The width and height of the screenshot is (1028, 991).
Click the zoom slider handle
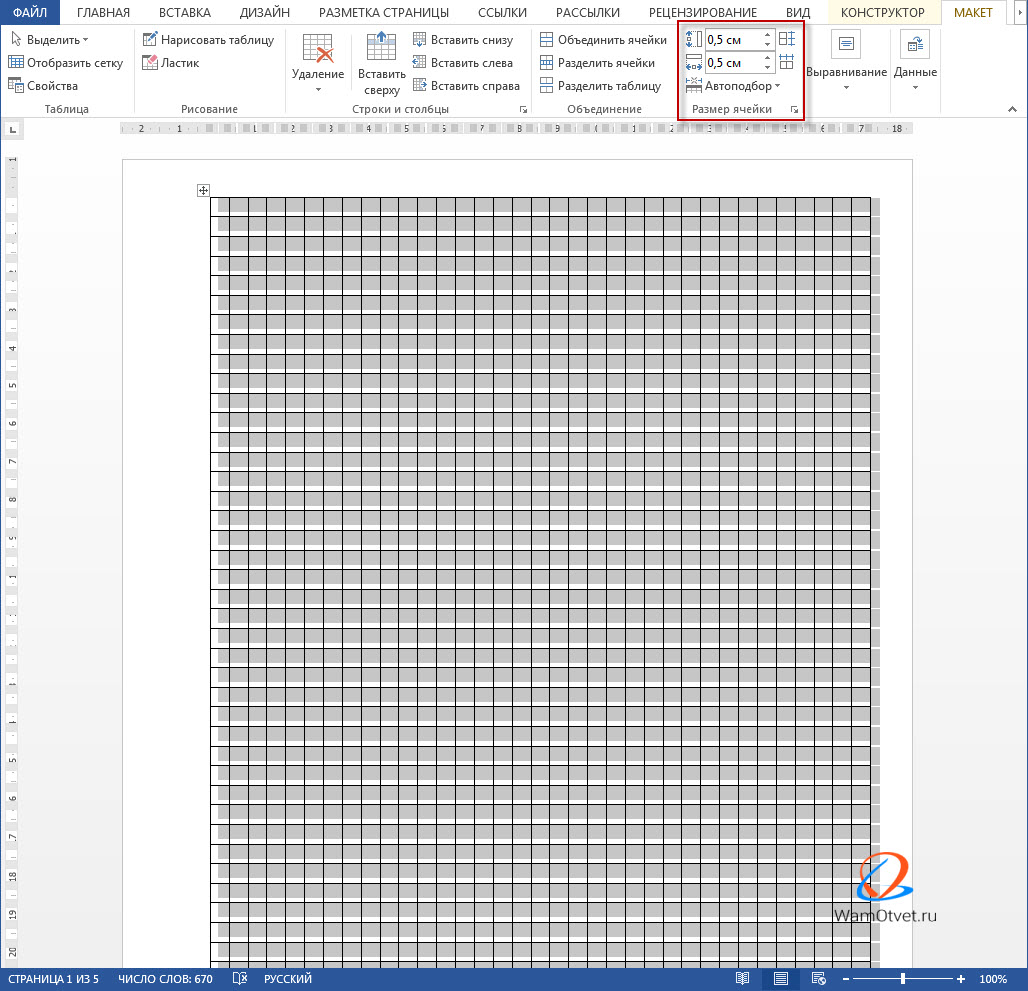coord(903,979)
